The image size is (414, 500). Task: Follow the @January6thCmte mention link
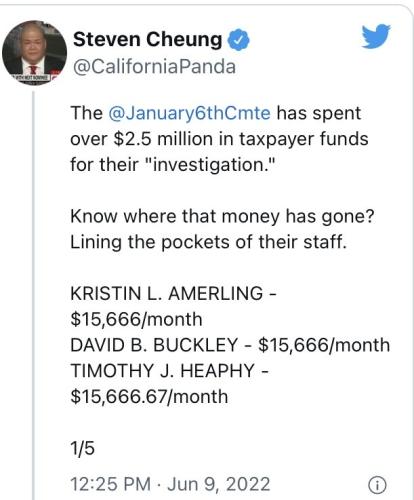click(189, 113)
